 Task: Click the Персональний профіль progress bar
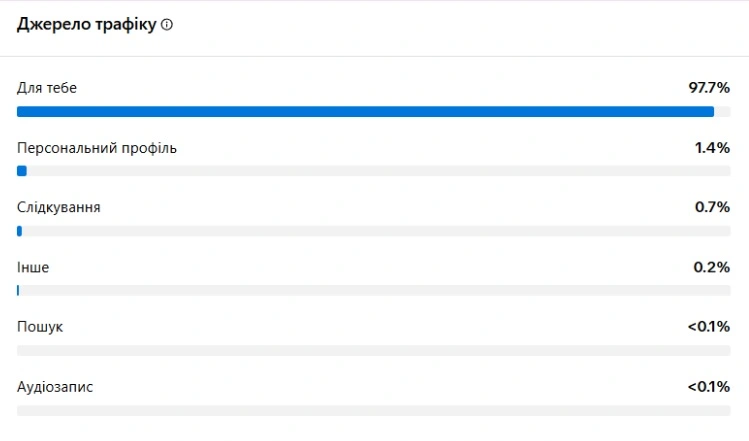point(374,171)
